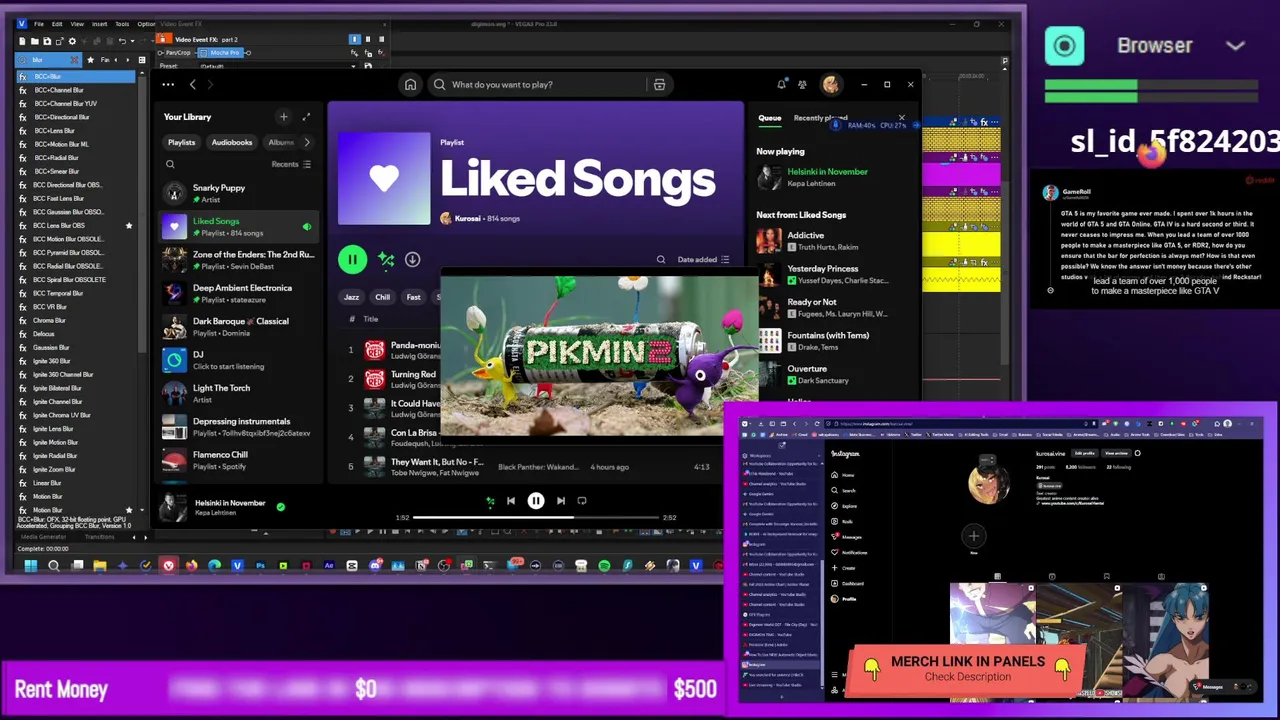This screenshot has width=1280, height=720.
Task: Open VEGAS Edit menu
Action: click(58, 24)
